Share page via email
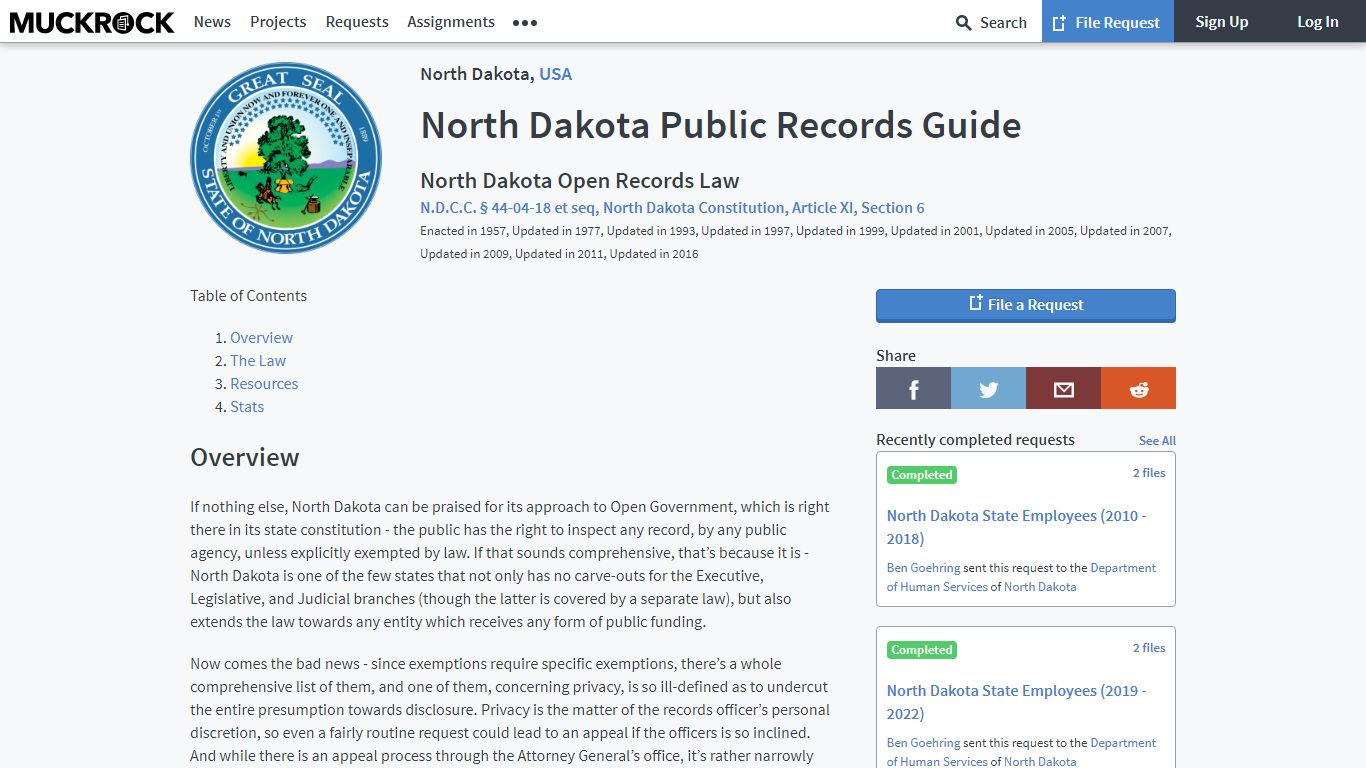 pyautogui.click(x=1063, y=388)
